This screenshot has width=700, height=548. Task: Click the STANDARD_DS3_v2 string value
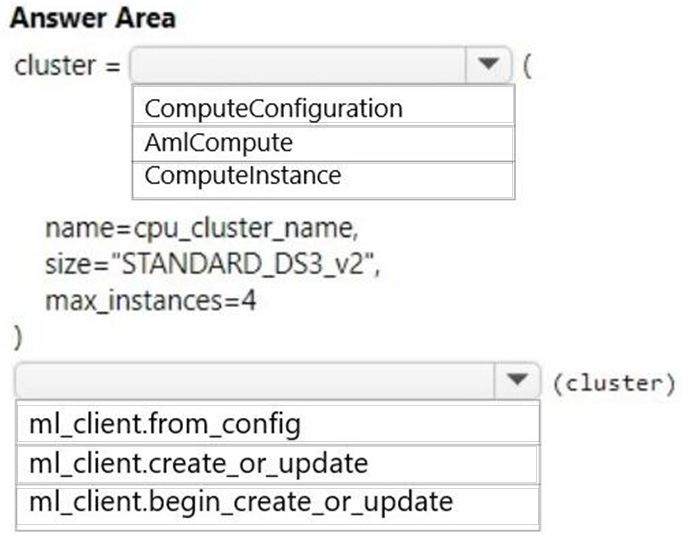[244, 264]
